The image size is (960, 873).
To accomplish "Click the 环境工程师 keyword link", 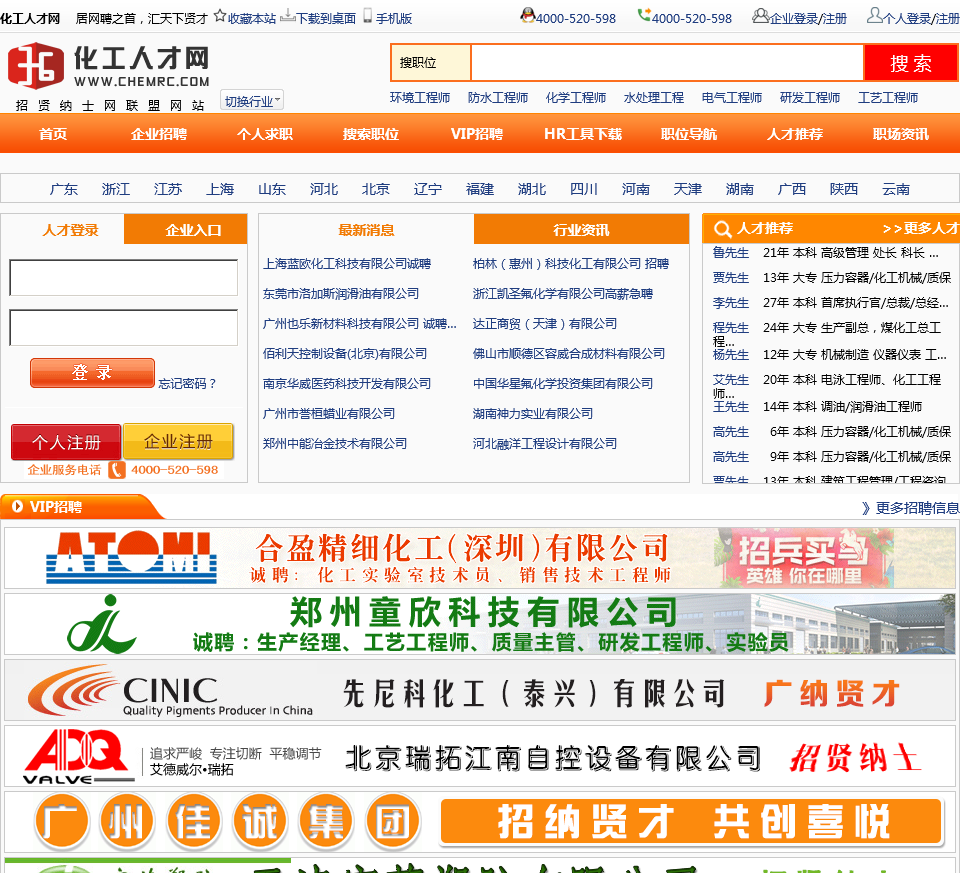I will point(420,98).
